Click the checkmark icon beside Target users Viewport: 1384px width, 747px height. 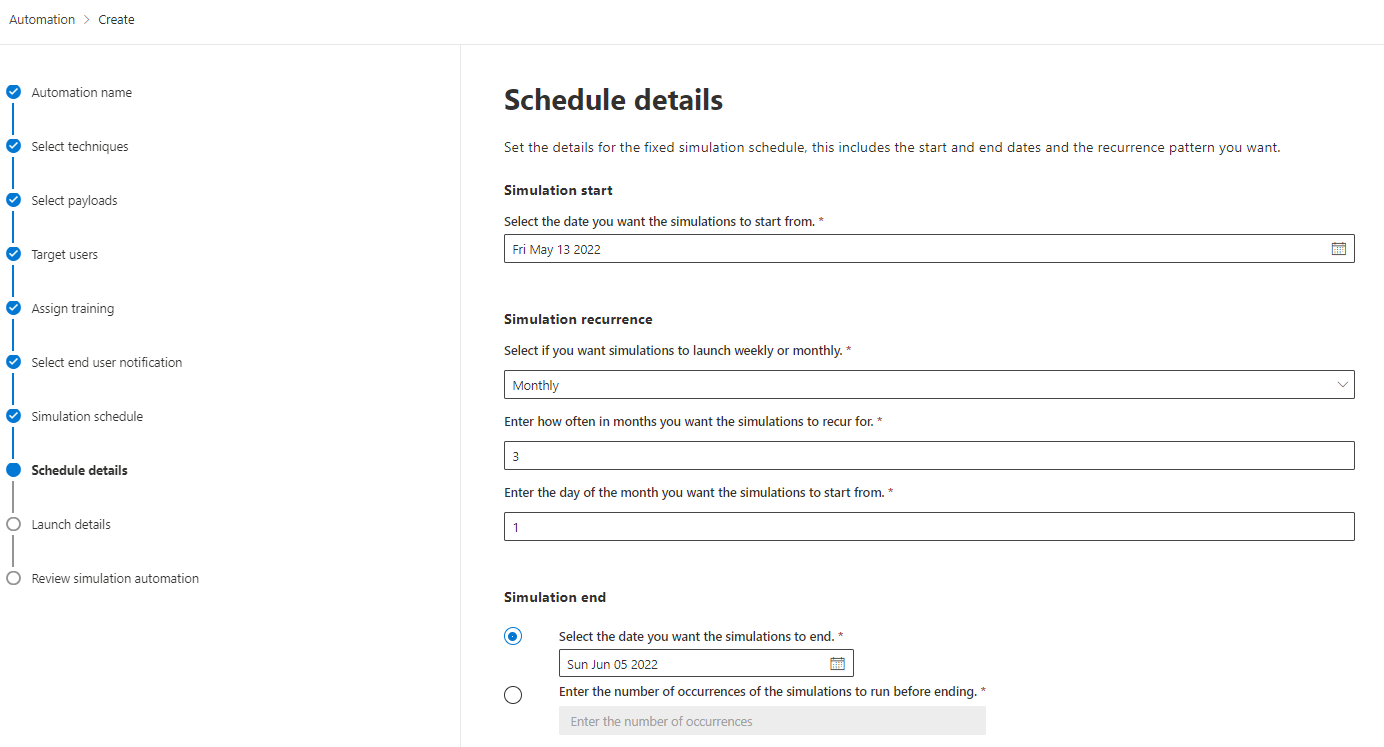13,253
